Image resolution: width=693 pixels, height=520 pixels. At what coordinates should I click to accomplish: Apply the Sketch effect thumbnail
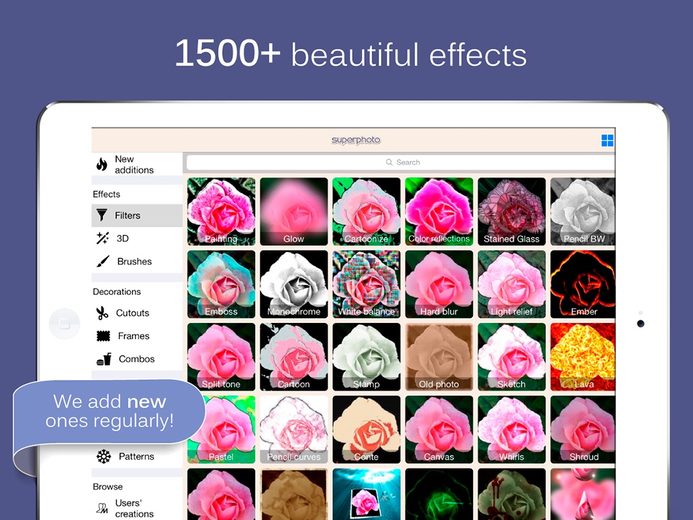[x=512, y=357]
